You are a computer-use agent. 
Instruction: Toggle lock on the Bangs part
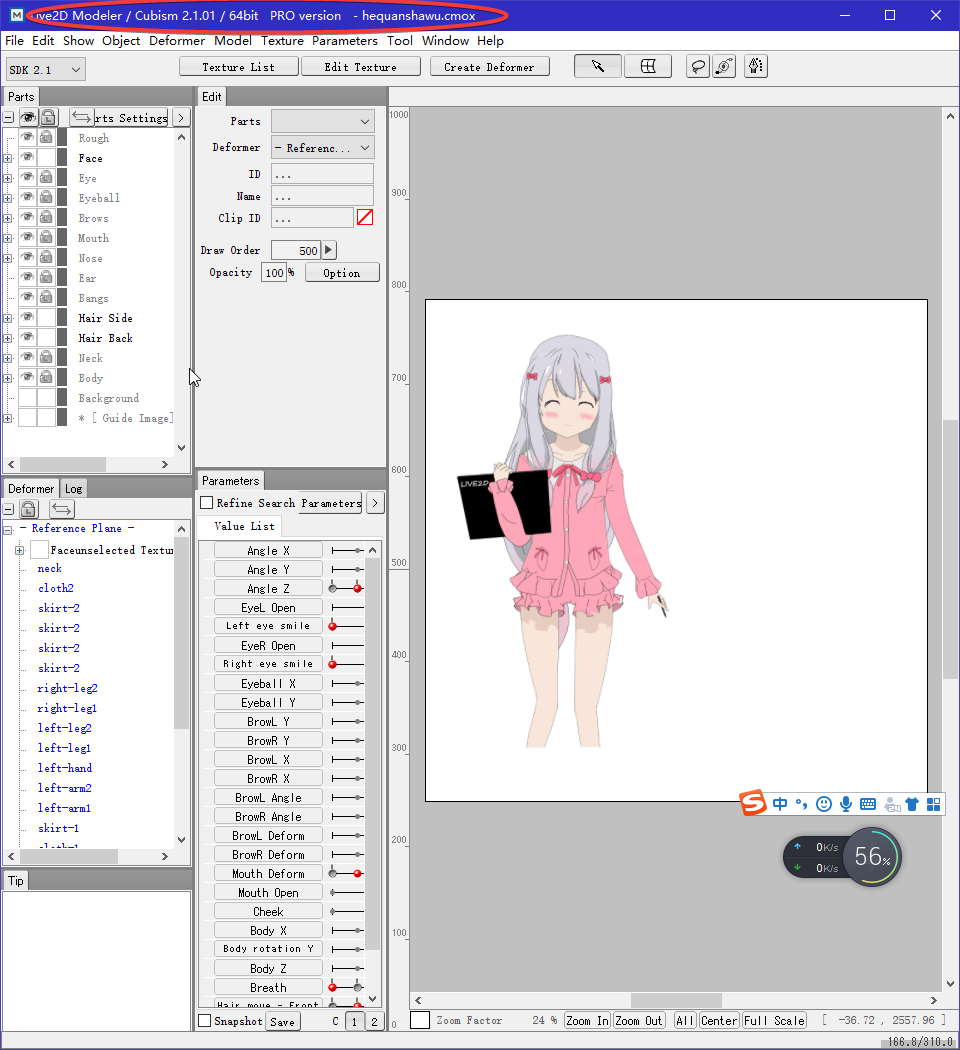pos(46,297)
